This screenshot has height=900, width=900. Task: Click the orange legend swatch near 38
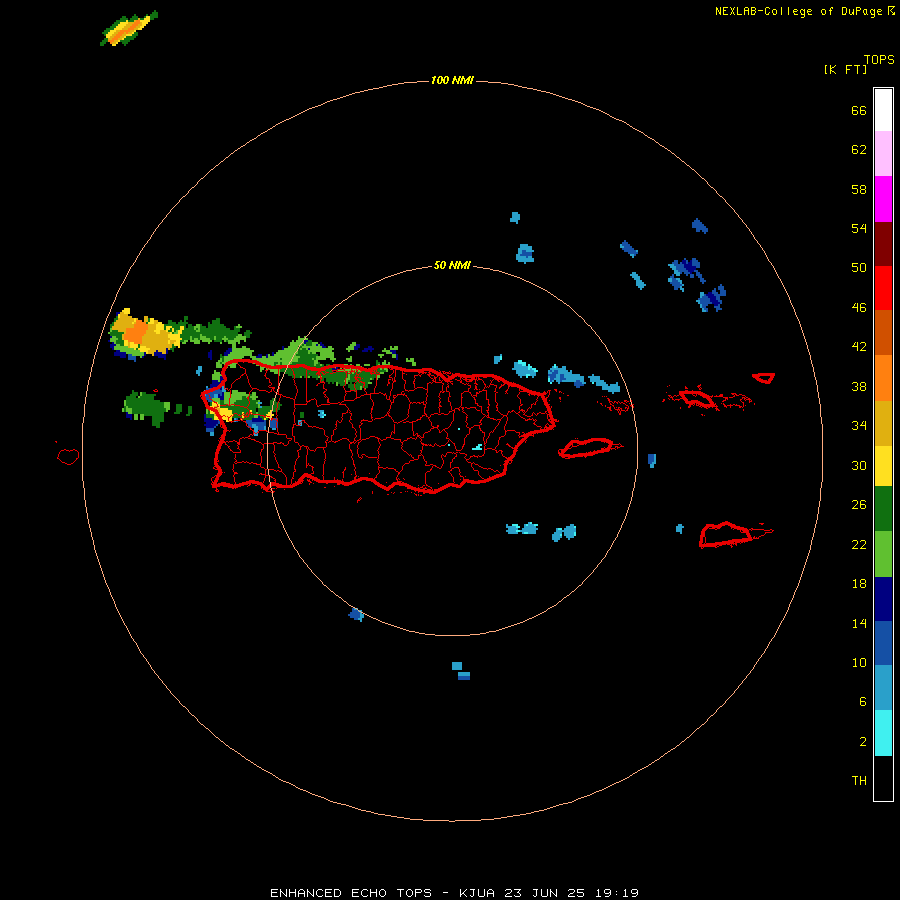tap(883, 378)
